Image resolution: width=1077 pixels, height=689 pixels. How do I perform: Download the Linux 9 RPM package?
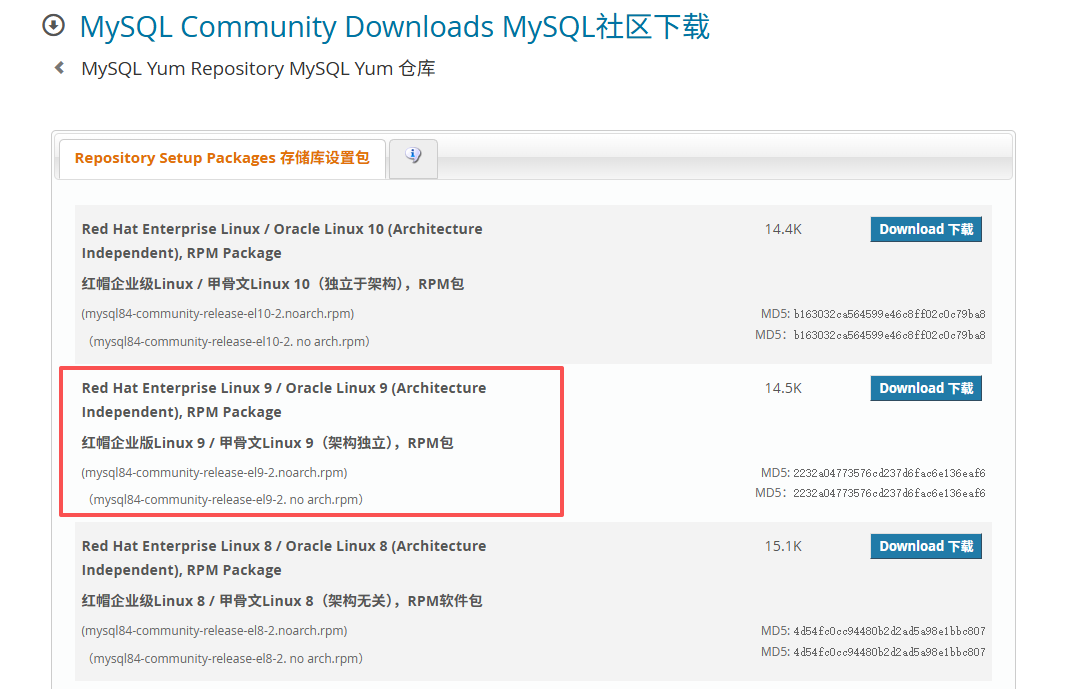[x=926, y=388]
